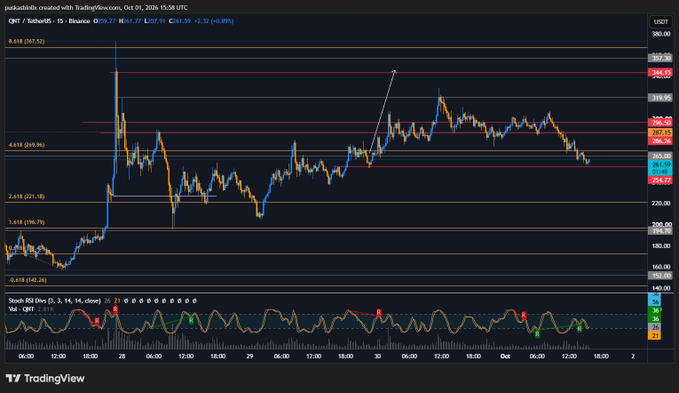Click date label '29' on the time axis

point(250,356)
